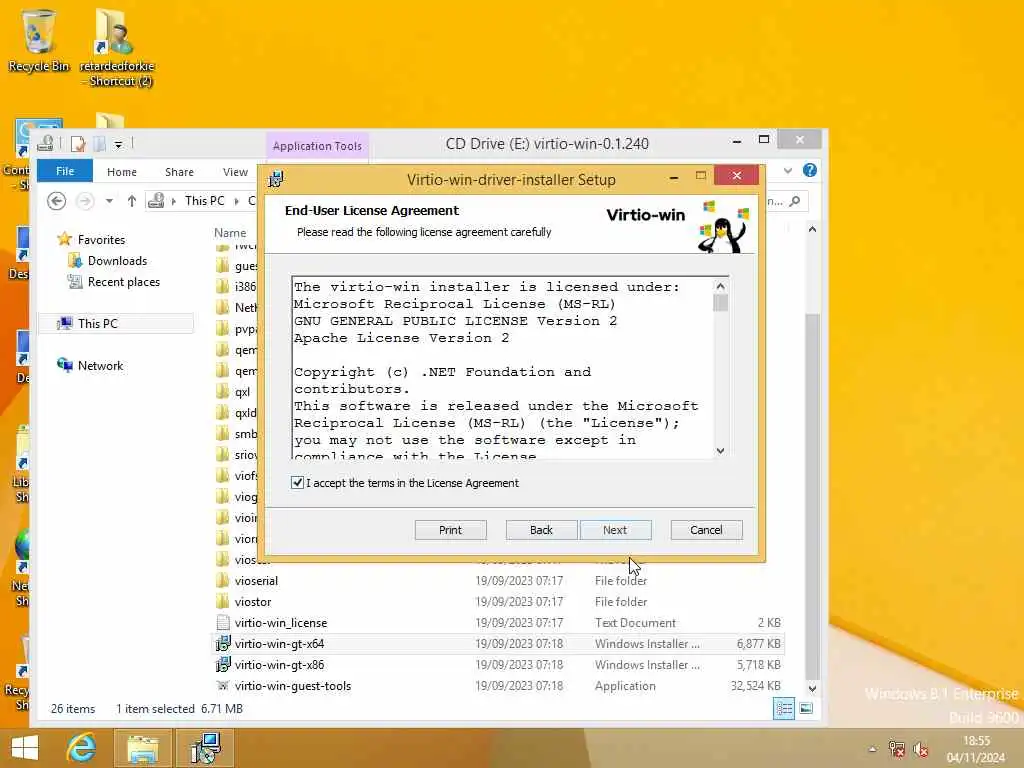The image size is (1024, 768).
Task: Open recent locations dropdown arrow
Action: coord(109,200)
